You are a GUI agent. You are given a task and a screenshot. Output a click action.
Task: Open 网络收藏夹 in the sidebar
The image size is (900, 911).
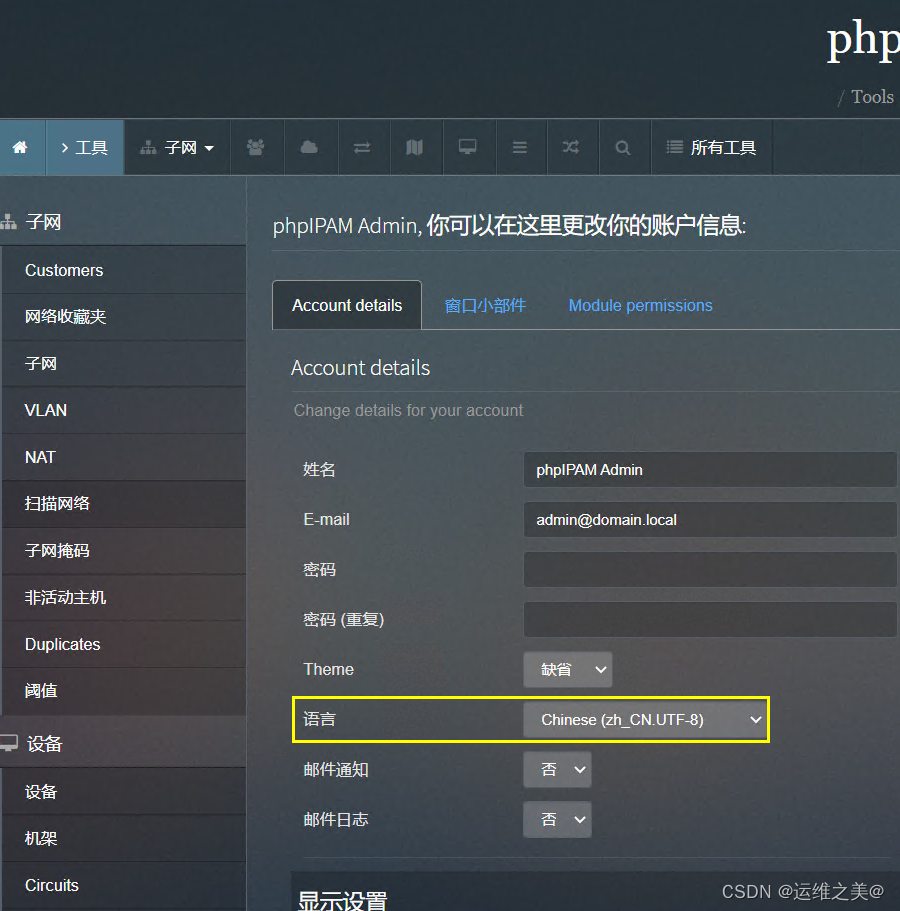pos(124,317)
